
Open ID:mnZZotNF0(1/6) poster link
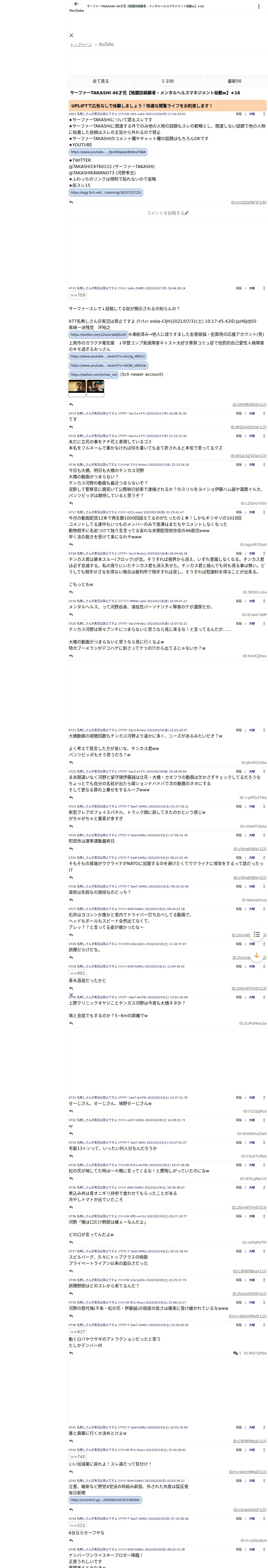[248, 202]
